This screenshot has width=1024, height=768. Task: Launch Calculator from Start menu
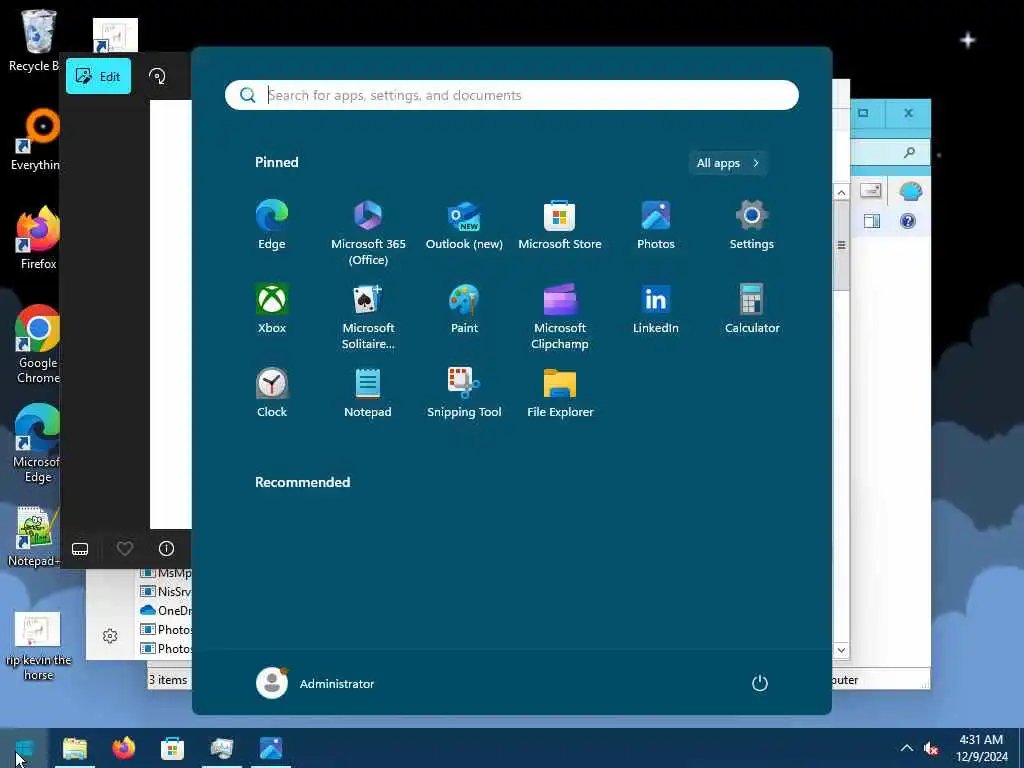[752, 310]
